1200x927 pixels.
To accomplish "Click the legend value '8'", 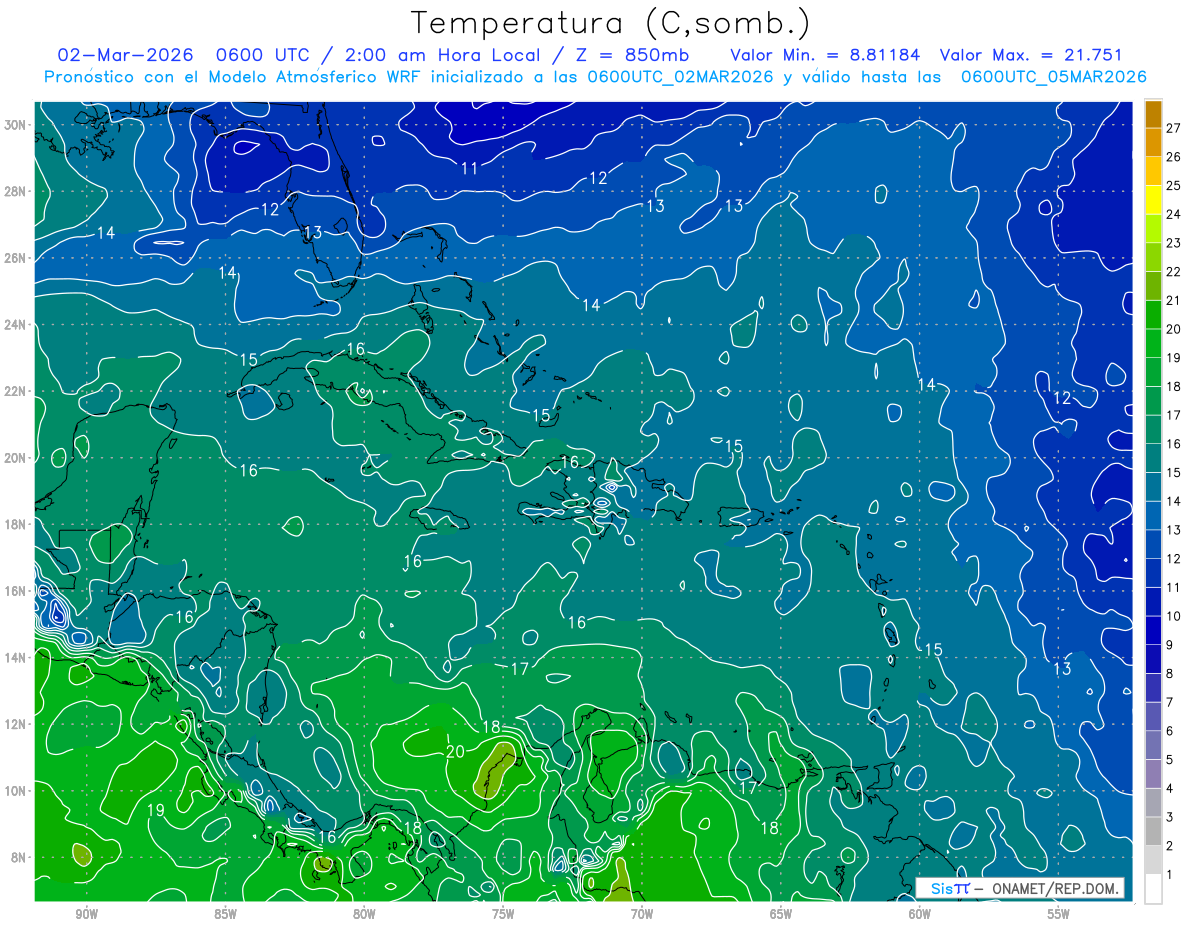I will (1170, 674).
